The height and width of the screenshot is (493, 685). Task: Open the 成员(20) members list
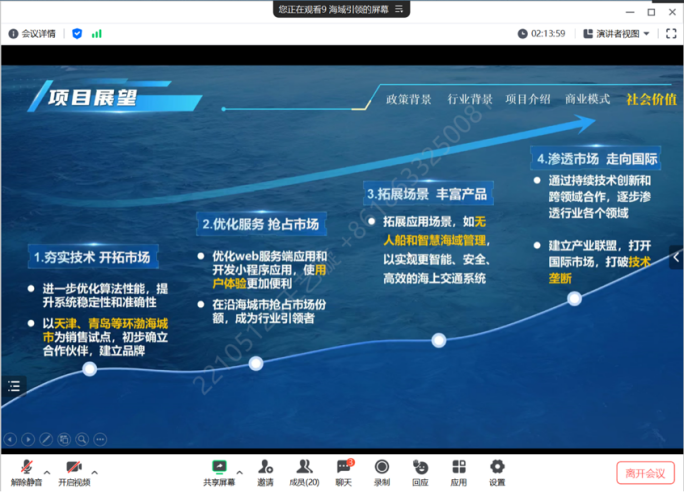click(x=303, y=471)
